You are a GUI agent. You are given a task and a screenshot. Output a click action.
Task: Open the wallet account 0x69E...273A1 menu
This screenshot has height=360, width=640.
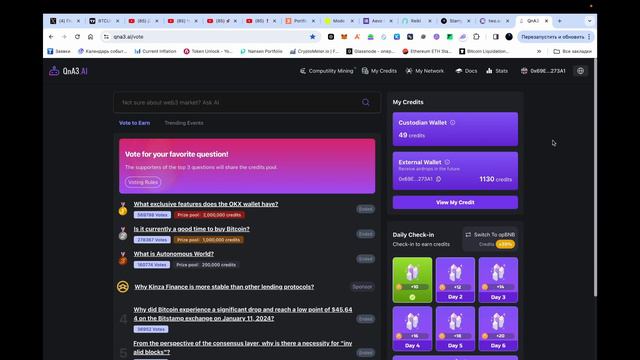[543, 71]
